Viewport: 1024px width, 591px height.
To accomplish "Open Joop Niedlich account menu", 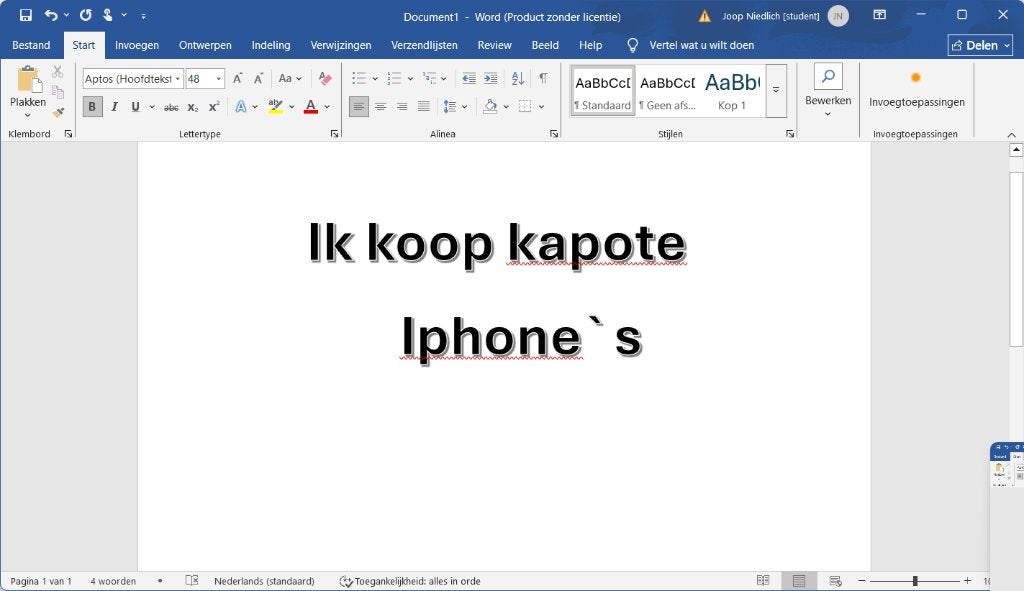I will click(785, 16).
